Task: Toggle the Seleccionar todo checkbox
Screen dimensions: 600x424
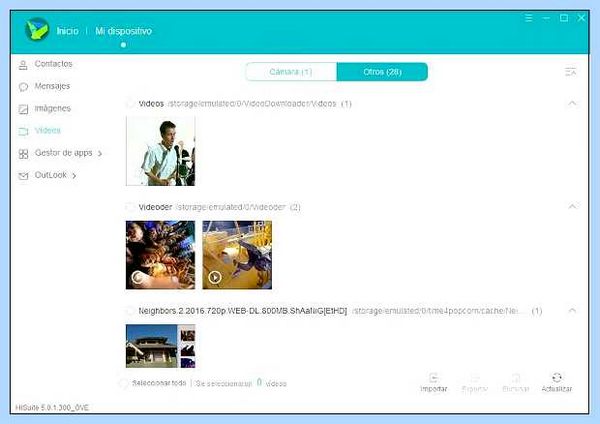Action: [x=124, y=383]
